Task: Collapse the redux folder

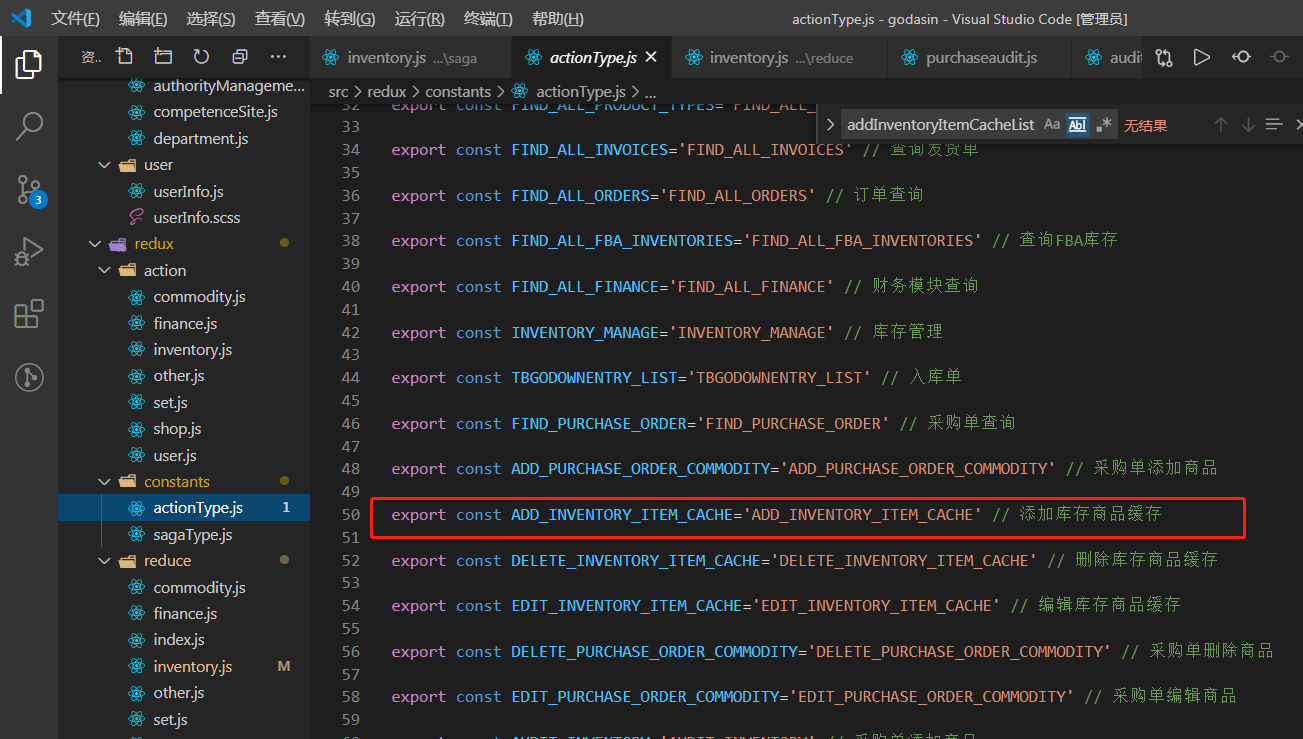Action: coord(95,244)
